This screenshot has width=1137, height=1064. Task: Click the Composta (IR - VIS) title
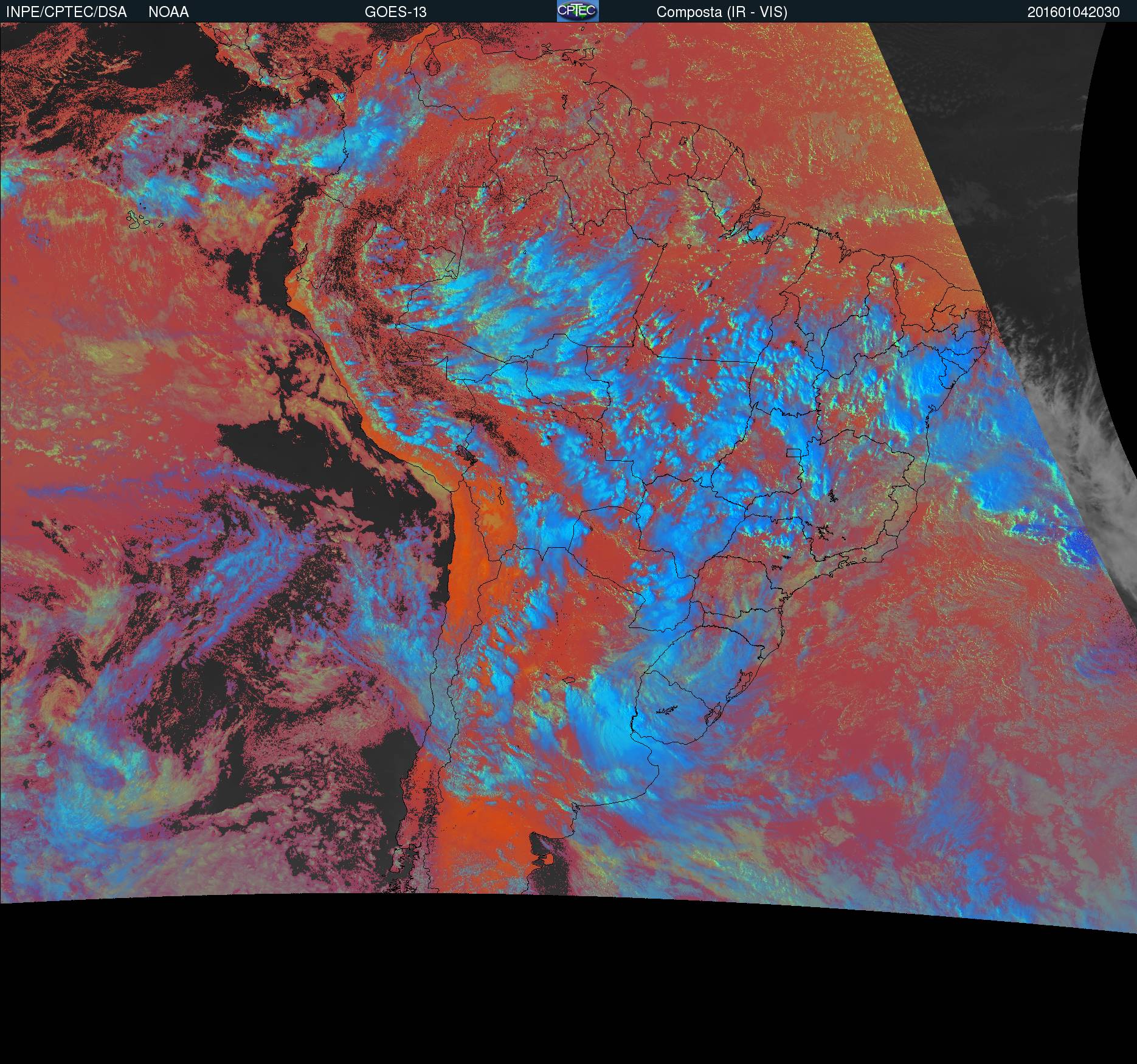722,12
